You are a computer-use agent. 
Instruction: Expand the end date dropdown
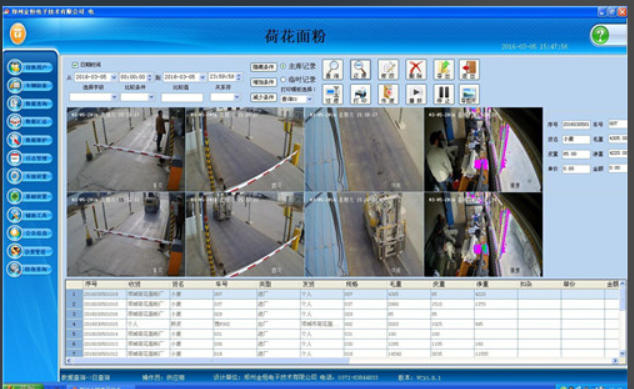point(202,77)
